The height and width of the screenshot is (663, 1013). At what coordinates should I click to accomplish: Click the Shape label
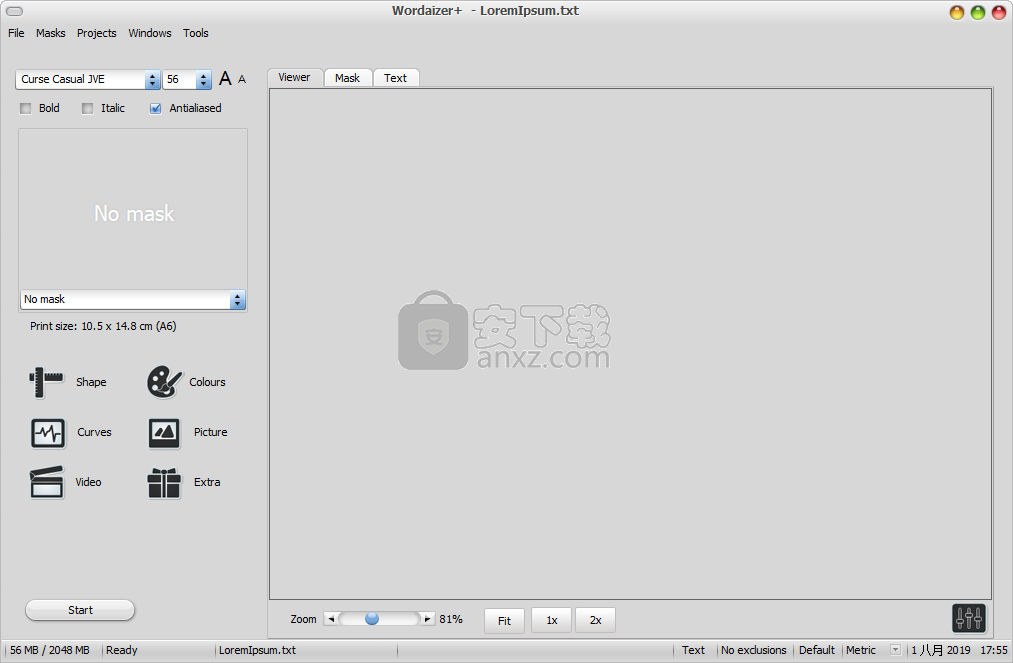coord(91,382)
